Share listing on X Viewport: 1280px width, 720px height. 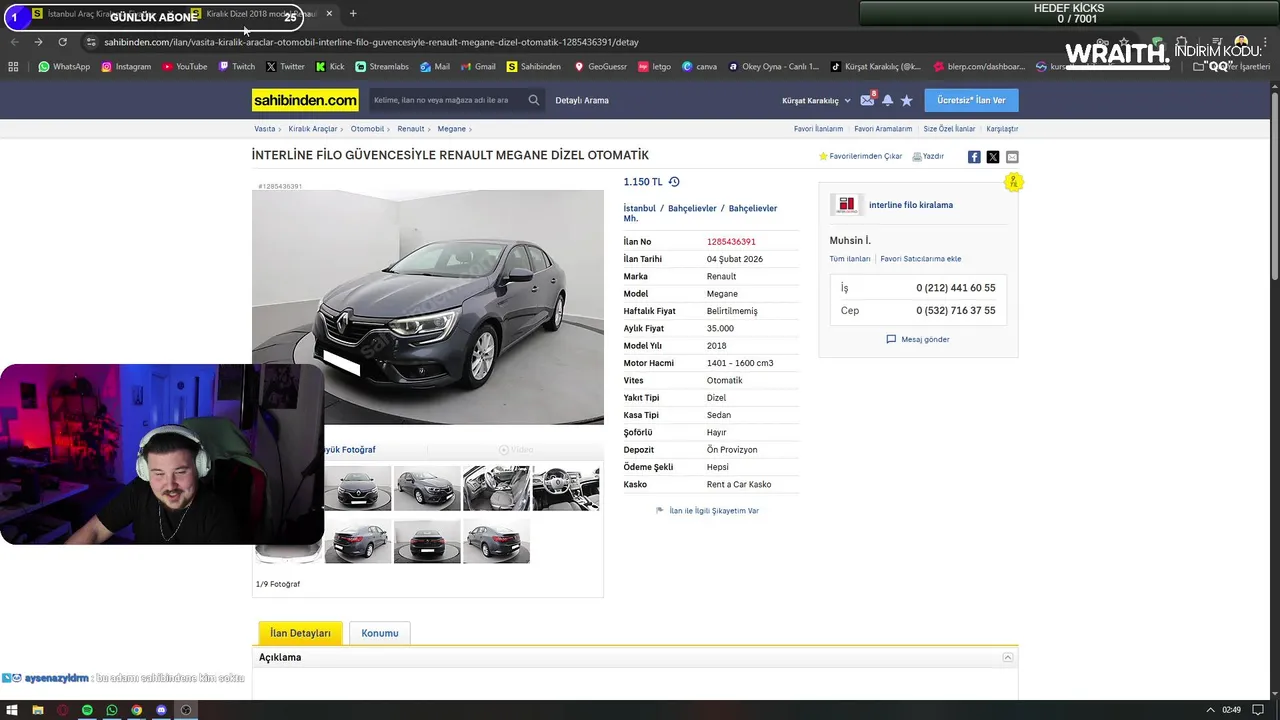(993, 157)
